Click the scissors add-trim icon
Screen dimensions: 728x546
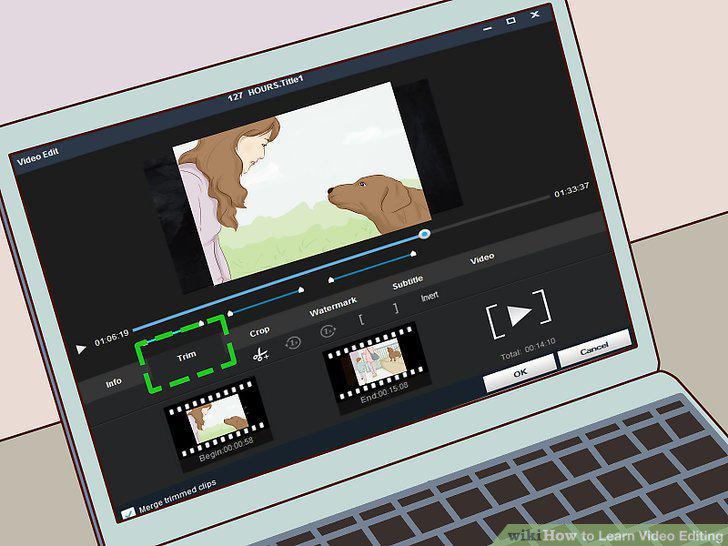pos(260,355)
